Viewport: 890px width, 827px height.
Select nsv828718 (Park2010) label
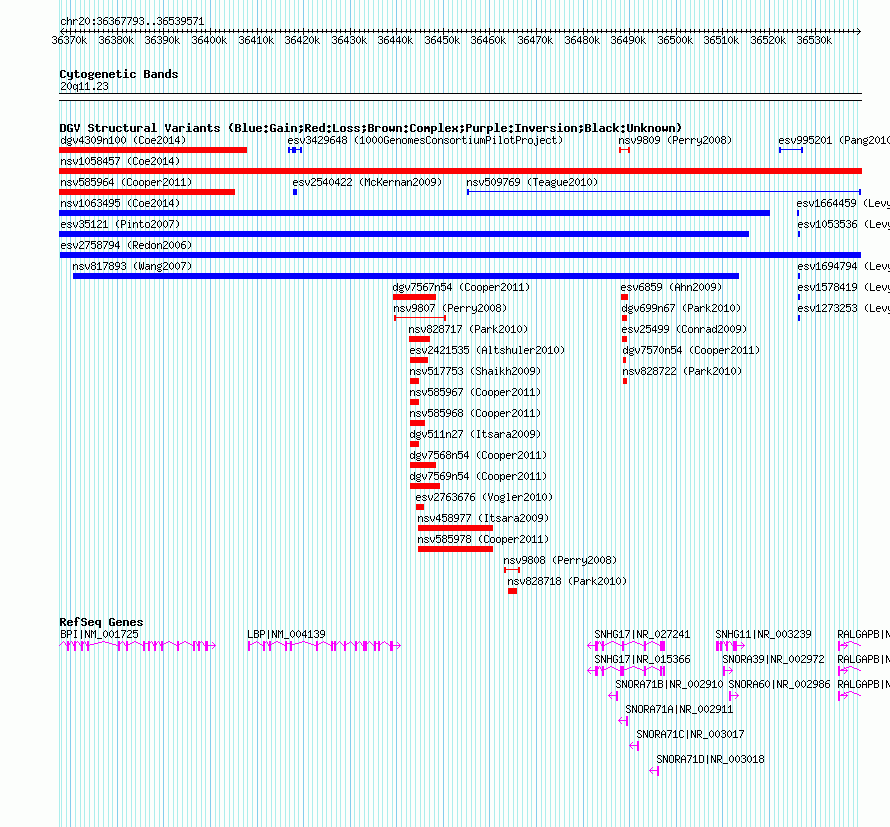567,581
